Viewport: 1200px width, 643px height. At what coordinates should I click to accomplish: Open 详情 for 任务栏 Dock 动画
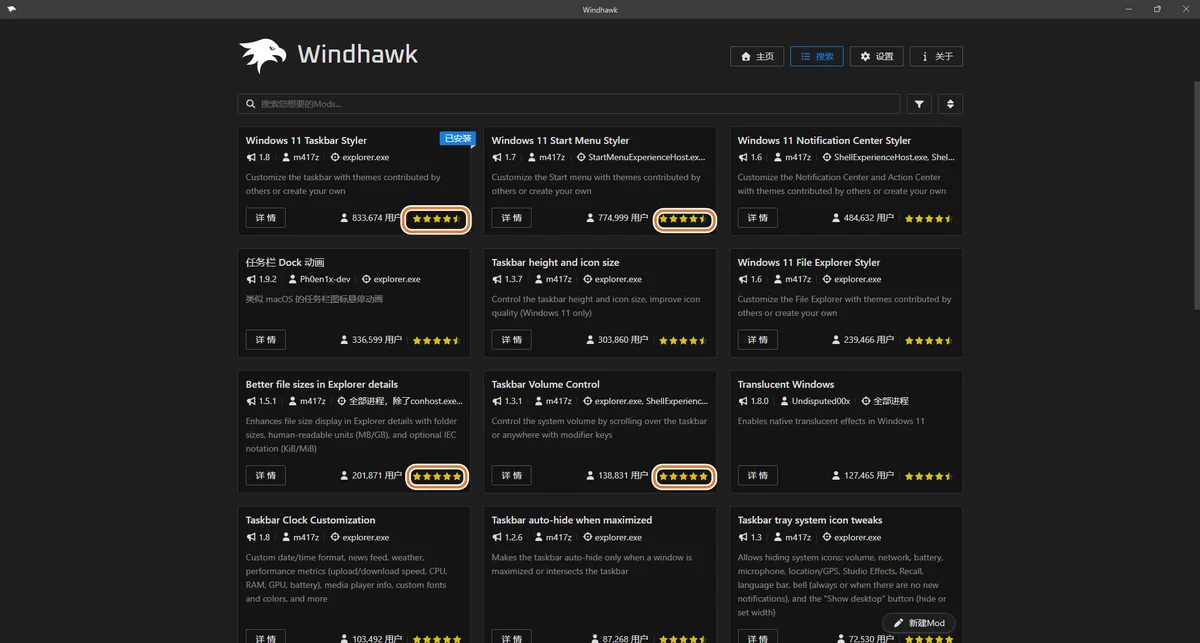(266, 340)
